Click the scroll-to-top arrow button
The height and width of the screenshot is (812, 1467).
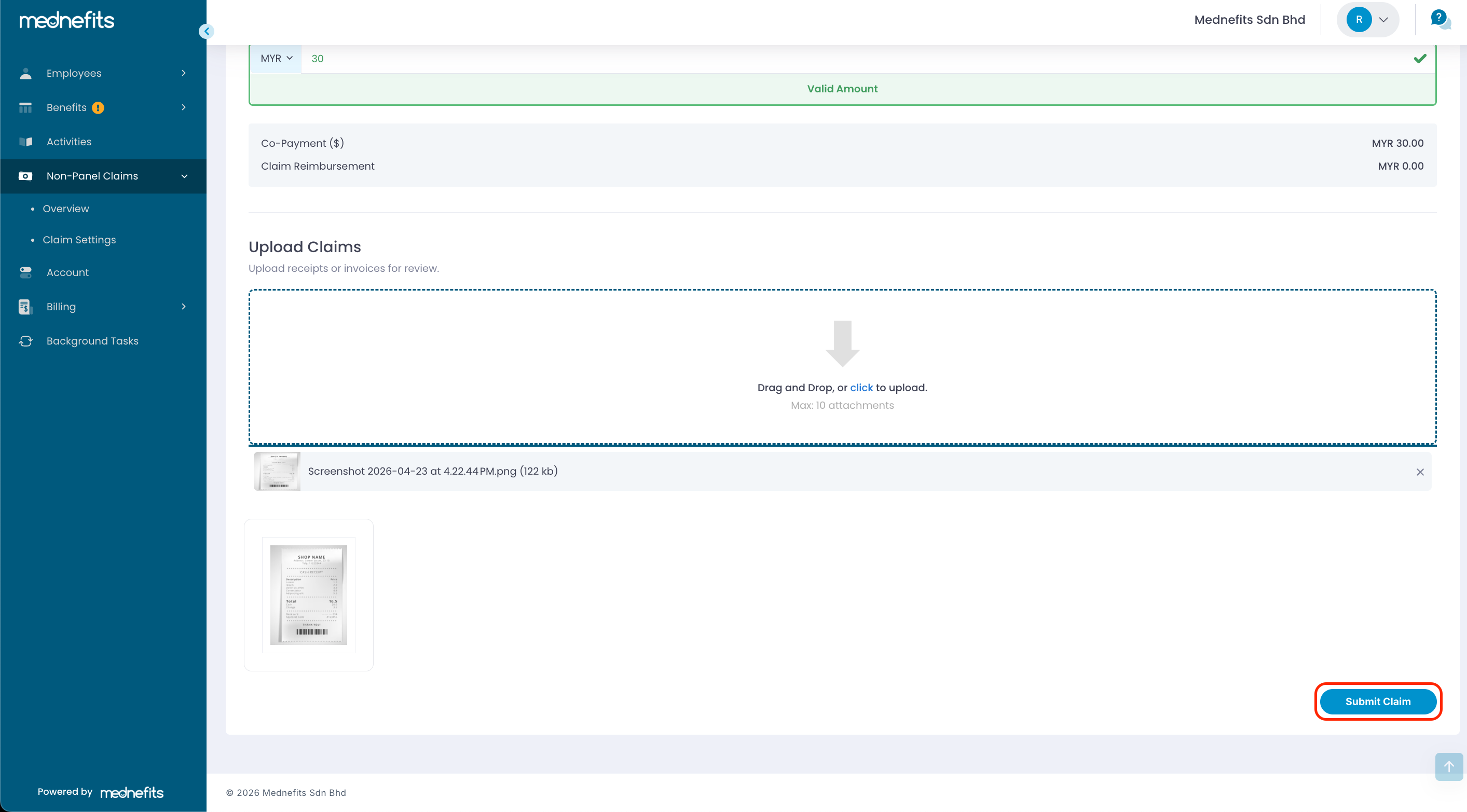coord(1448,766)
